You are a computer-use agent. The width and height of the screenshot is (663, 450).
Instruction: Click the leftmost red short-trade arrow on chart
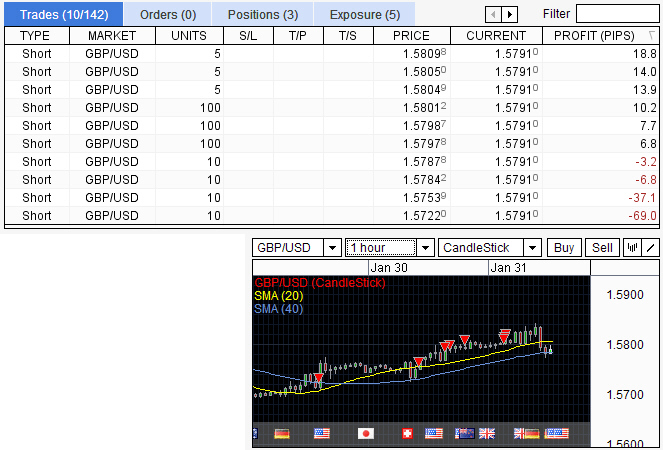[x=318, y=378]
